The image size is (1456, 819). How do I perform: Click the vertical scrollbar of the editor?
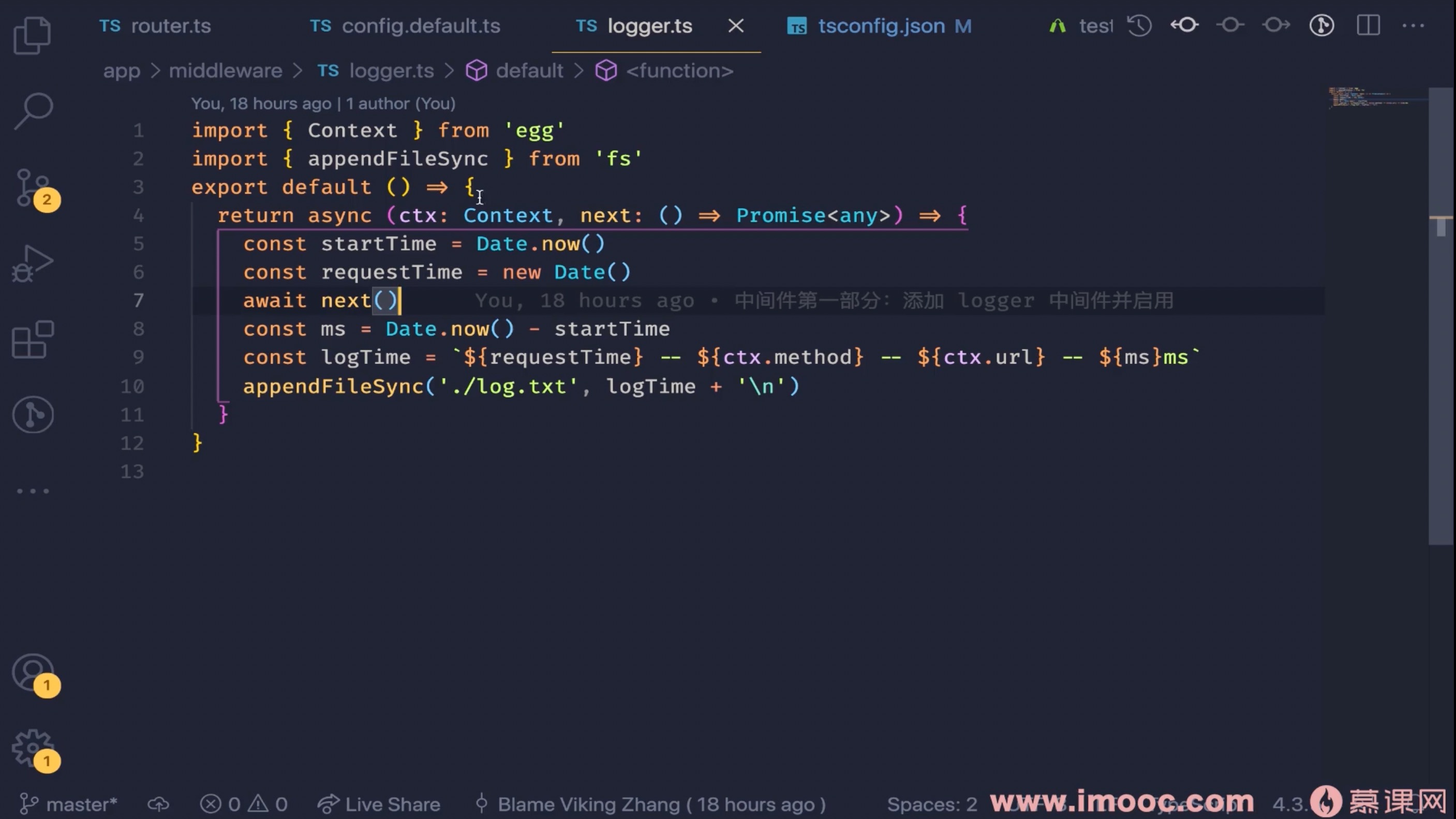(x=1441, y=316)
